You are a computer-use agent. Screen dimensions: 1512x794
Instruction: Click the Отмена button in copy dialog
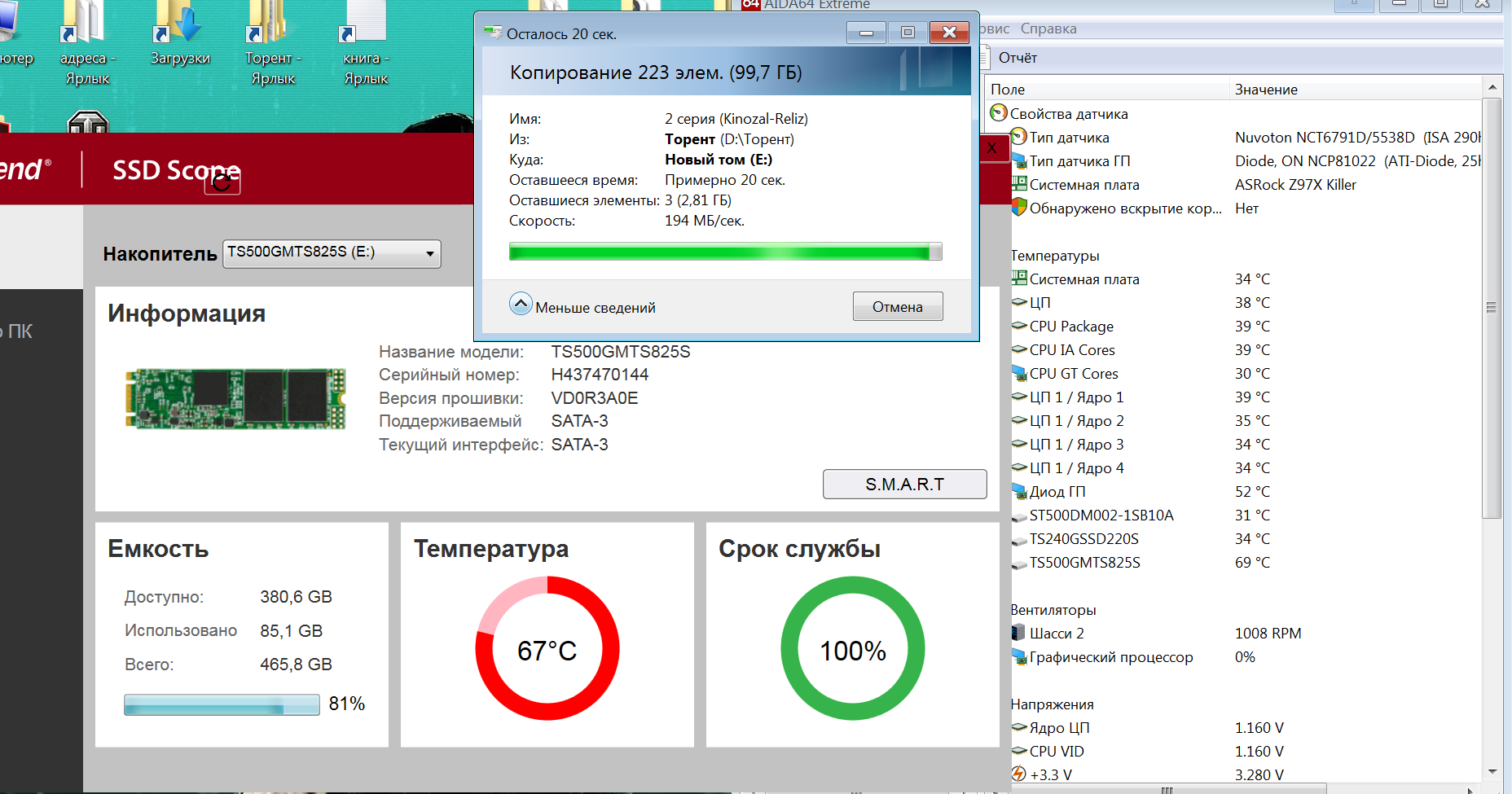[898, 307]
